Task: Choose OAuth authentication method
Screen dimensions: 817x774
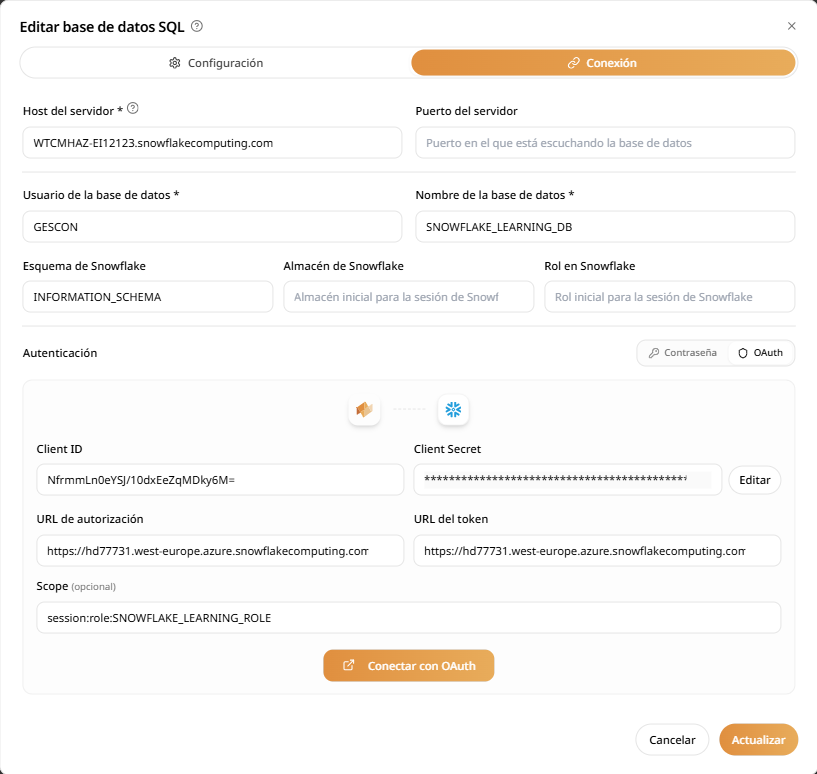Action: tap(760, 353)
